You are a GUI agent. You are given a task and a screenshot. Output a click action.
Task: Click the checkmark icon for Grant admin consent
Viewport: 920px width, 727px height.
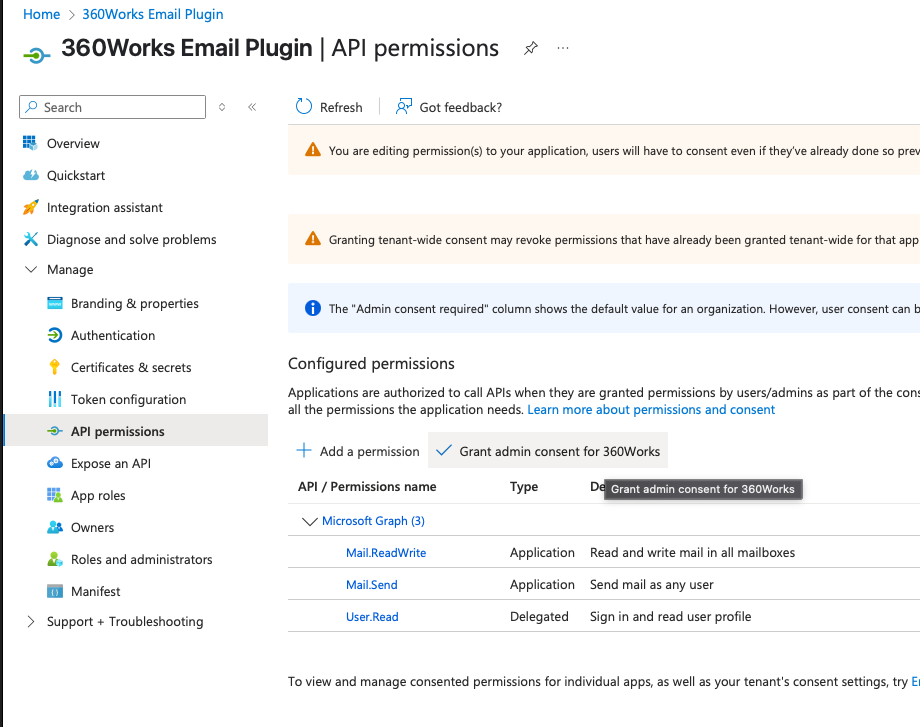click(x=444, y=450)
